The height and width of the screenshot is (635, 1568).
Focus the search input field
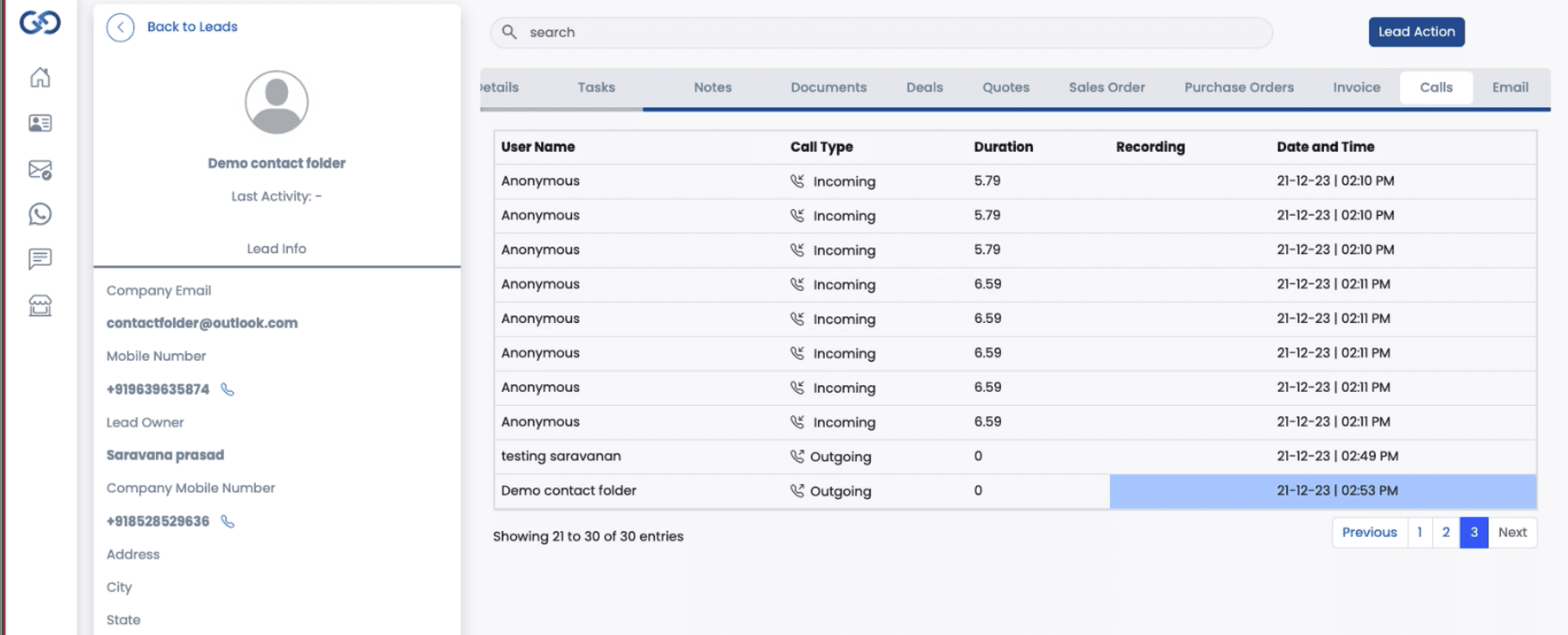(881, 33)
